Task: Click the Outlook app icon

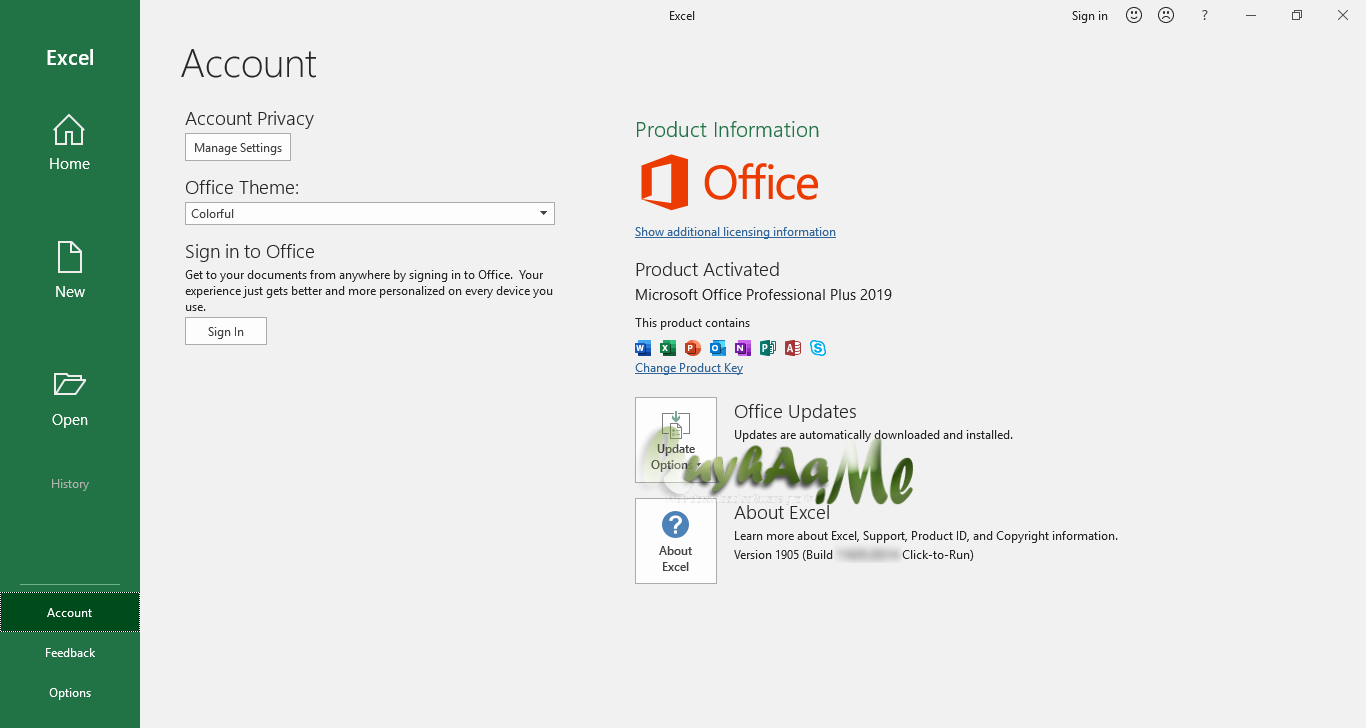Action: pos(718,348)
